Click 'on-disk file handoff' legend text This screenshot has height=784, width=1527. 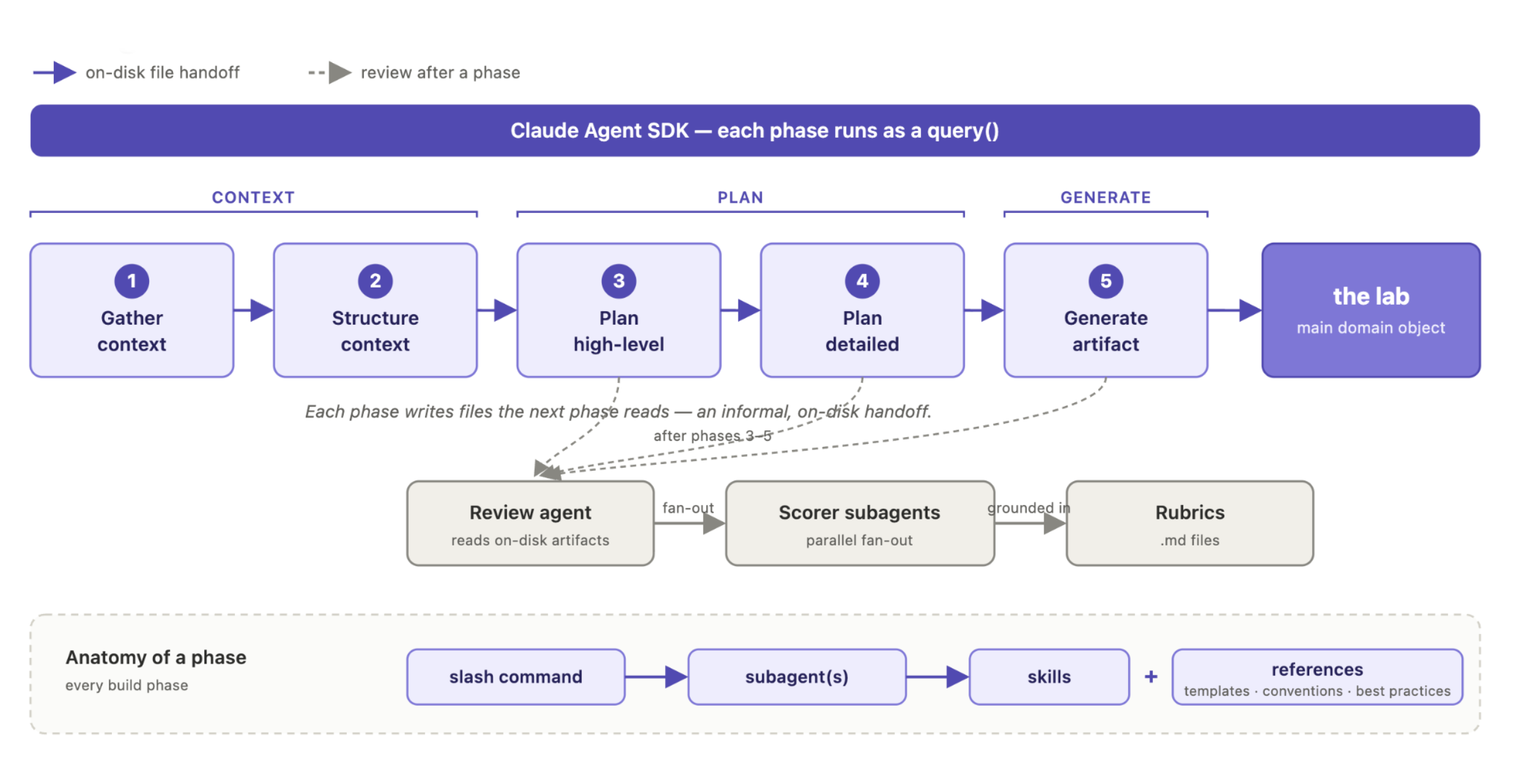coord(163,73)
